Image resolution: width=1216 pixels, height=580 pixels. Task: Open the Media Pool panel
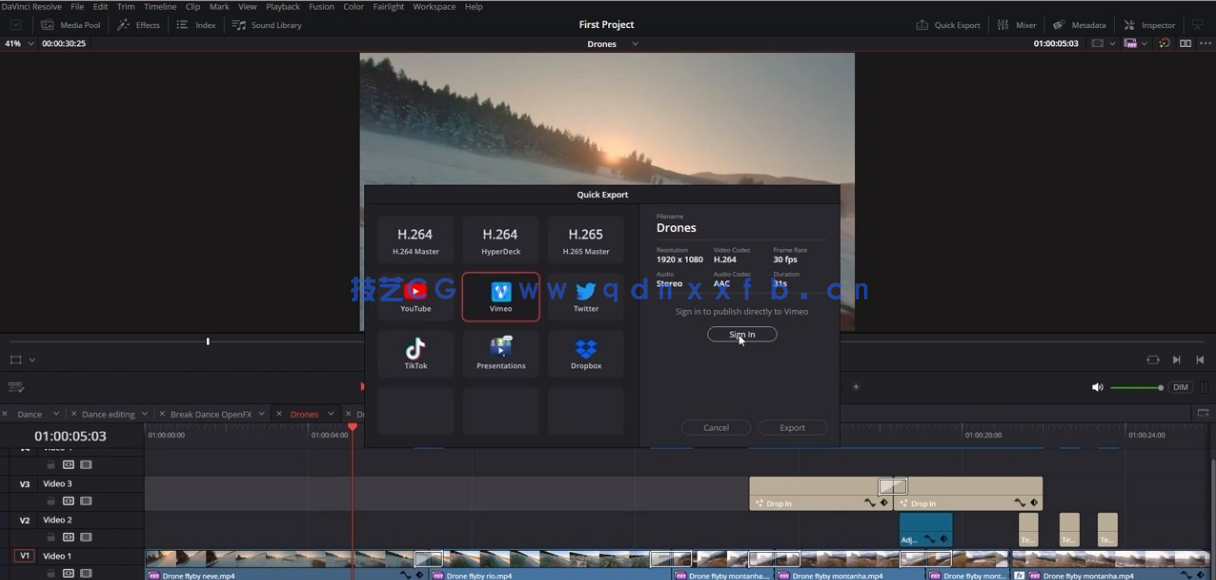pyautogui.click(x=71, y=25)
